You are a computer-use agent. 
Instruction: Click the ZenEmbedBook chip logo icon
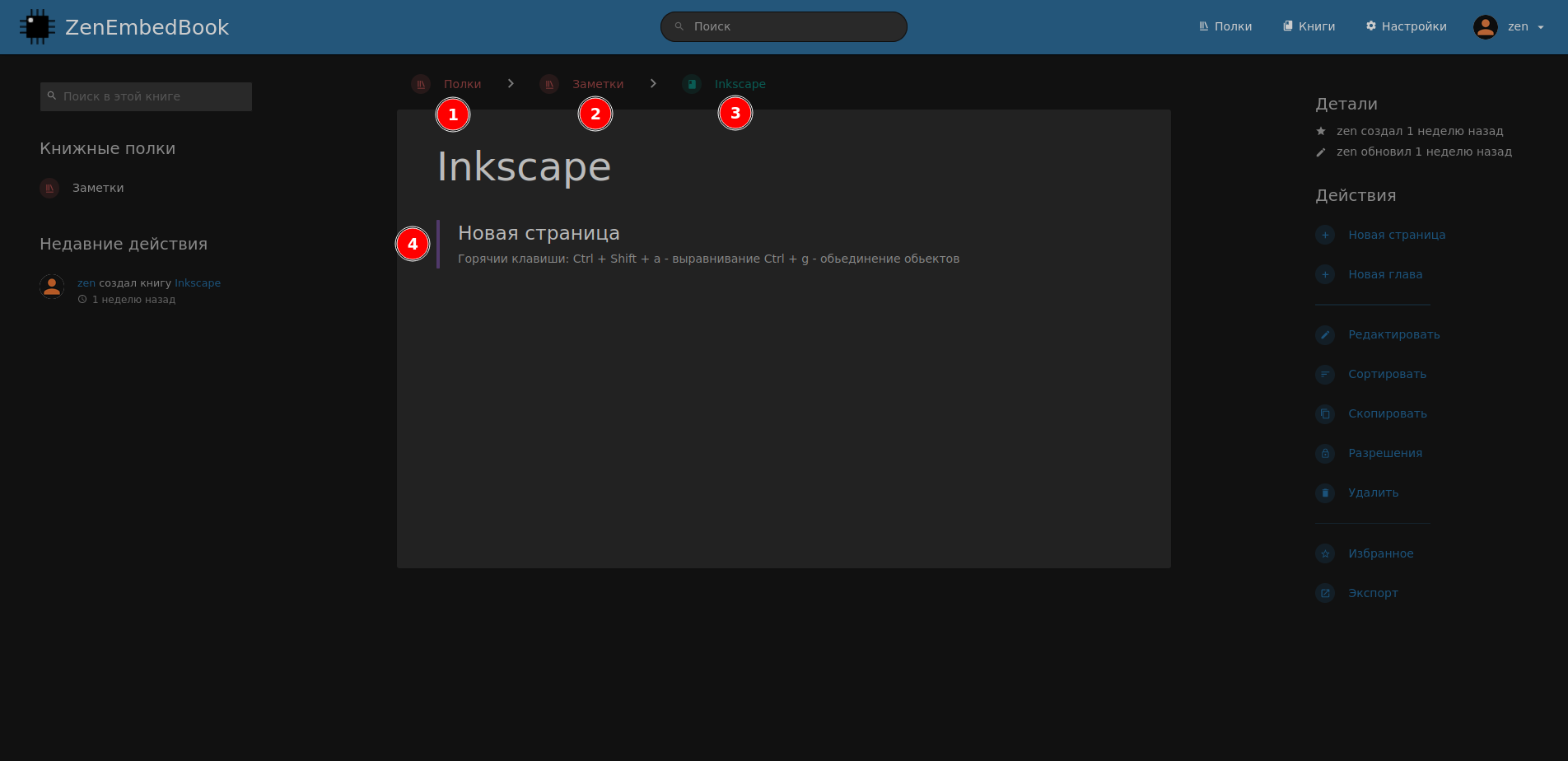click(37, 27)
